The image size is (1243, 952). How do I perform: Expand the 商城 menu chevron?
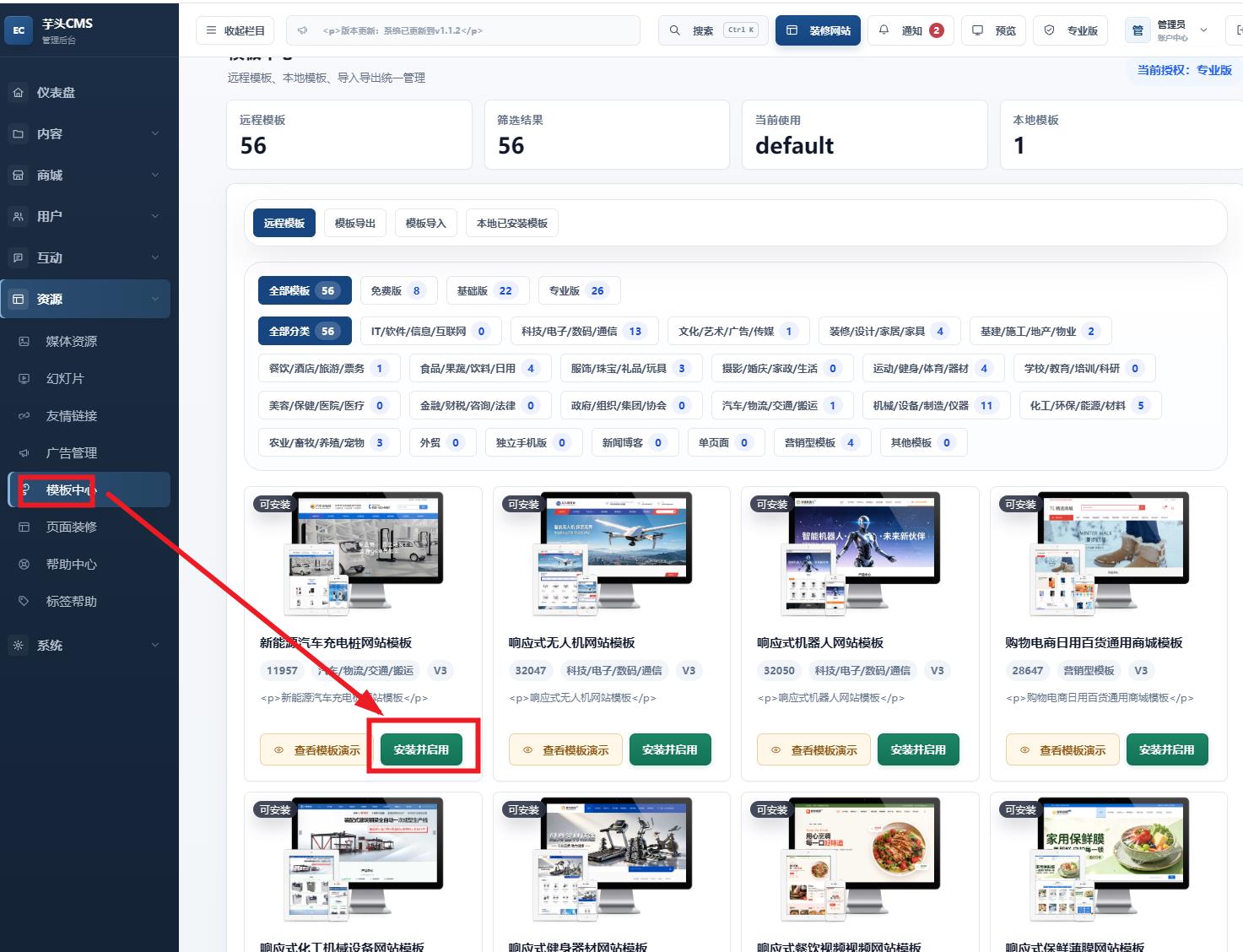click(x=155, y=176)
